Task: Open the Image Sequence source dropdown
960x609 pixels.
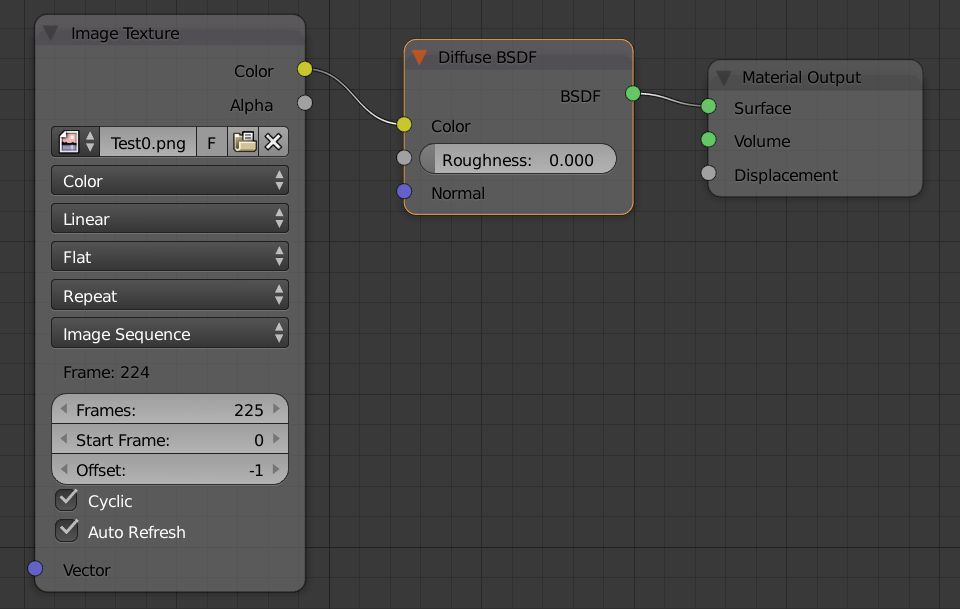Action: click(170, 333)
